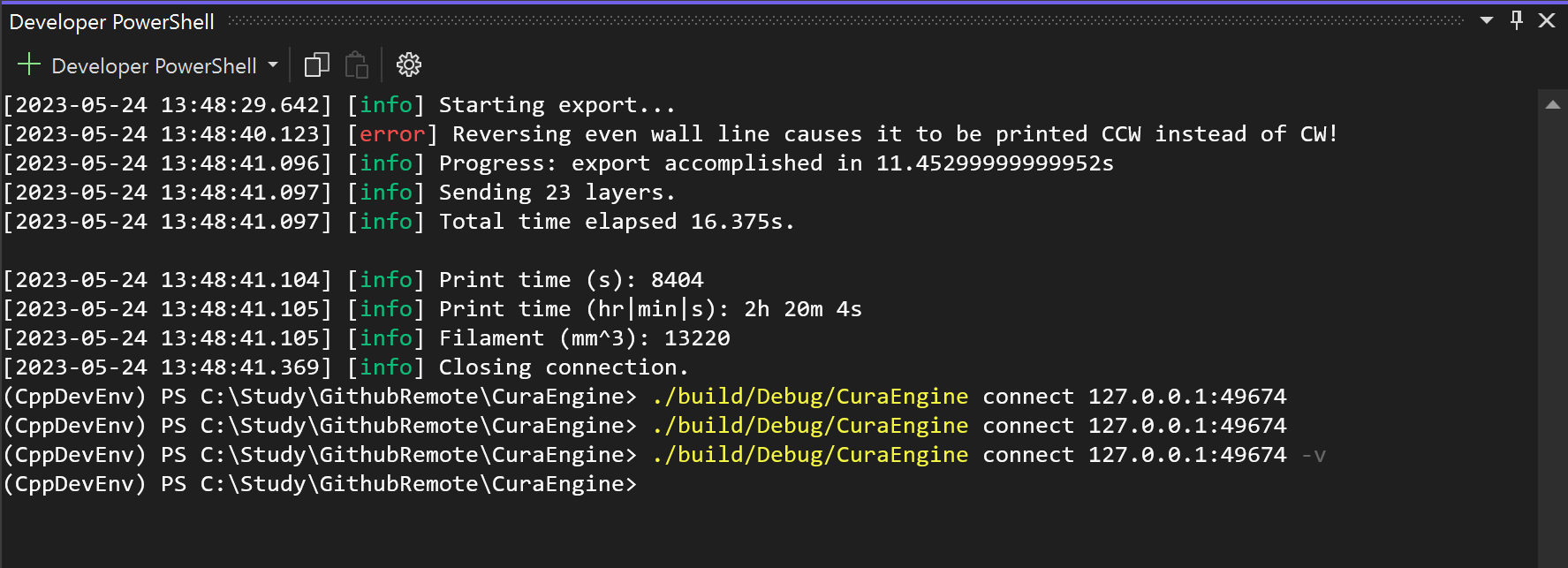1568x568 pixels.
Task: Click the Copy icon in the terminal toolbar
Action: (x=316, y=64)
